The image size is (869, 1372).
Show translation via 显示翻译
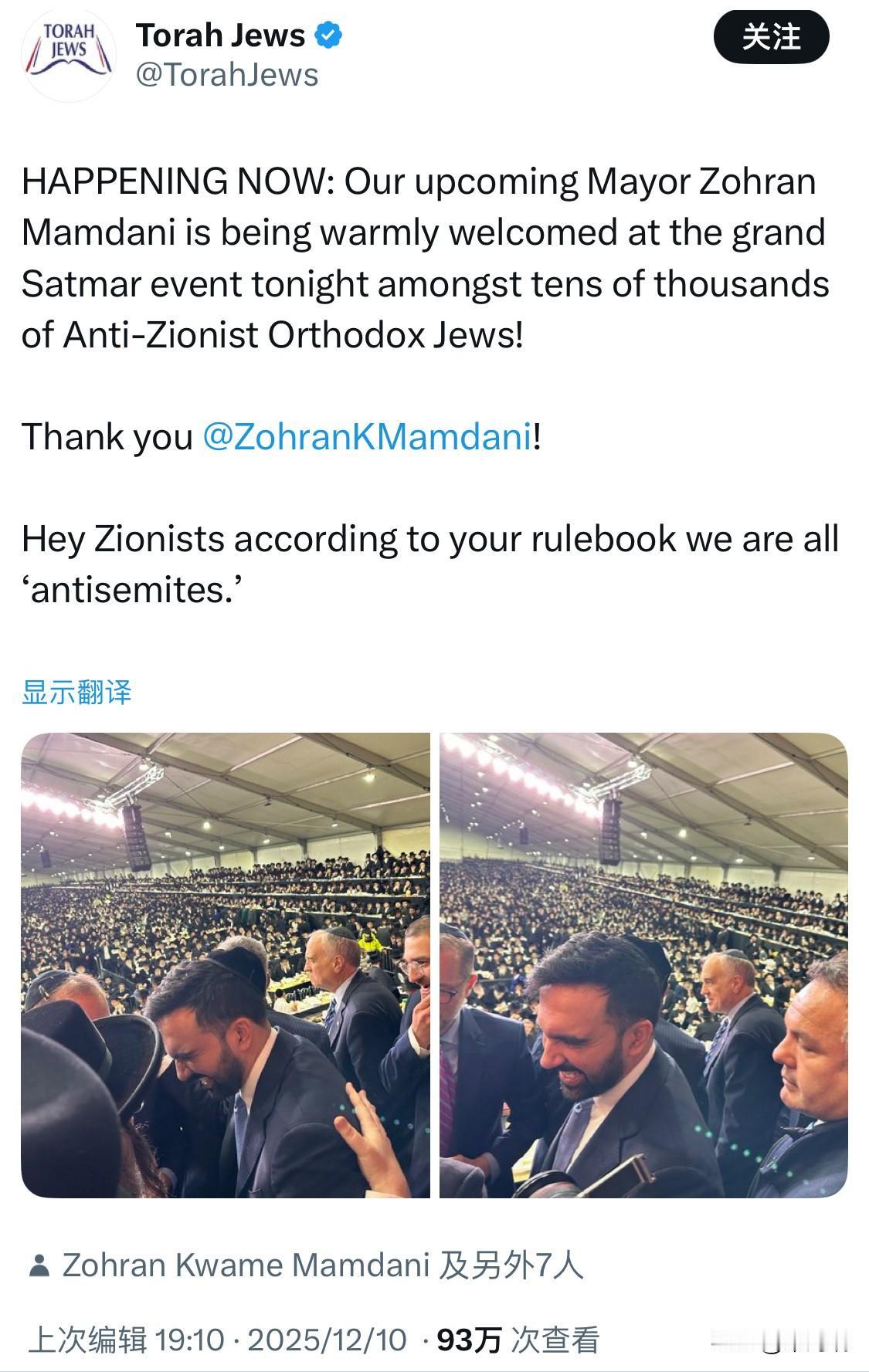point(76,692)
